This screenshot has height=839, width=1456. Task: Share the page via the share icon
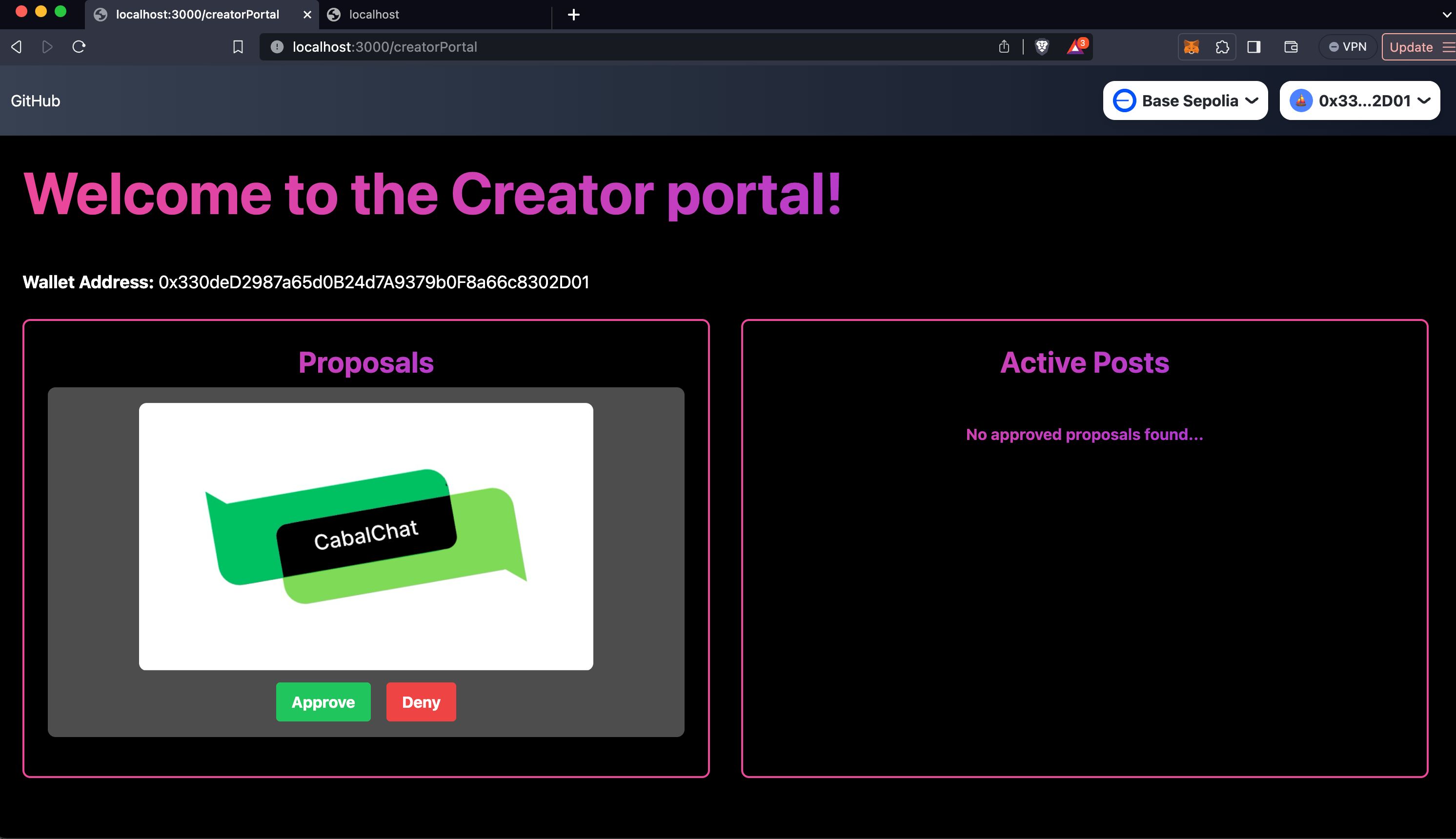coord(1004,47)
